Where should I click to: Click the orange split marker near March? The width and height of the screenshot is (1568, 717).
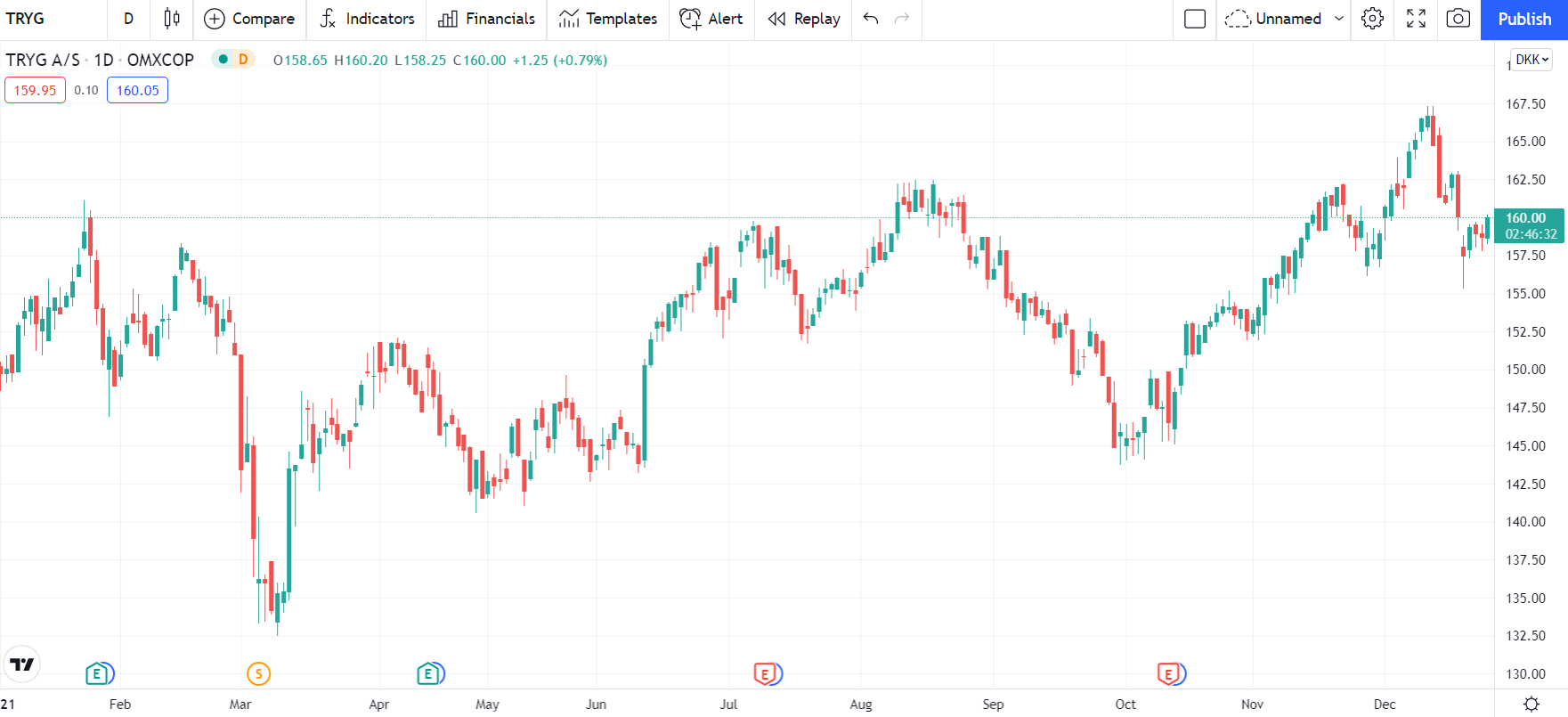258,673
